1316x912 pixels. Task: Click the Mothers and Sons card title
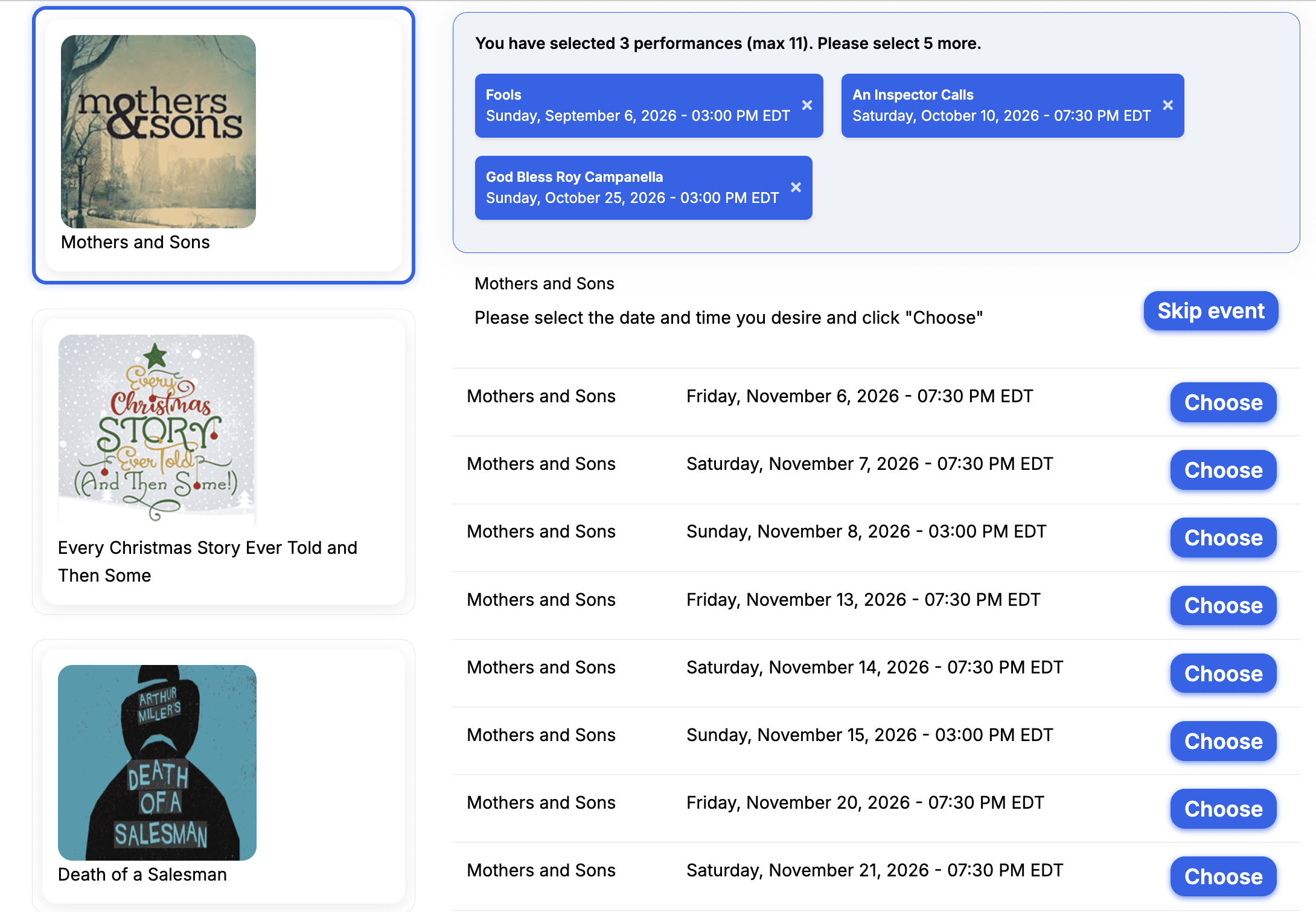tap(135, 242)
